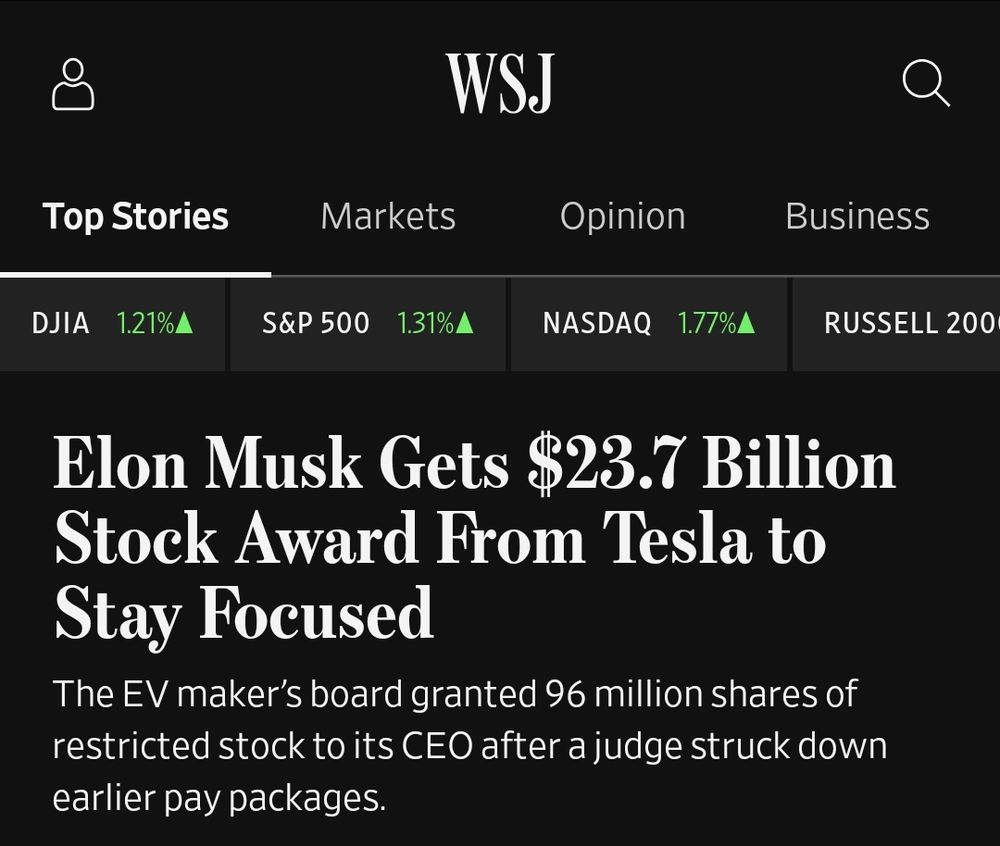Tap the NASDAQ green triangle icon
The height and width of the screenshot is (846, 1000).
pyautogui.click(x=745, y=323)
